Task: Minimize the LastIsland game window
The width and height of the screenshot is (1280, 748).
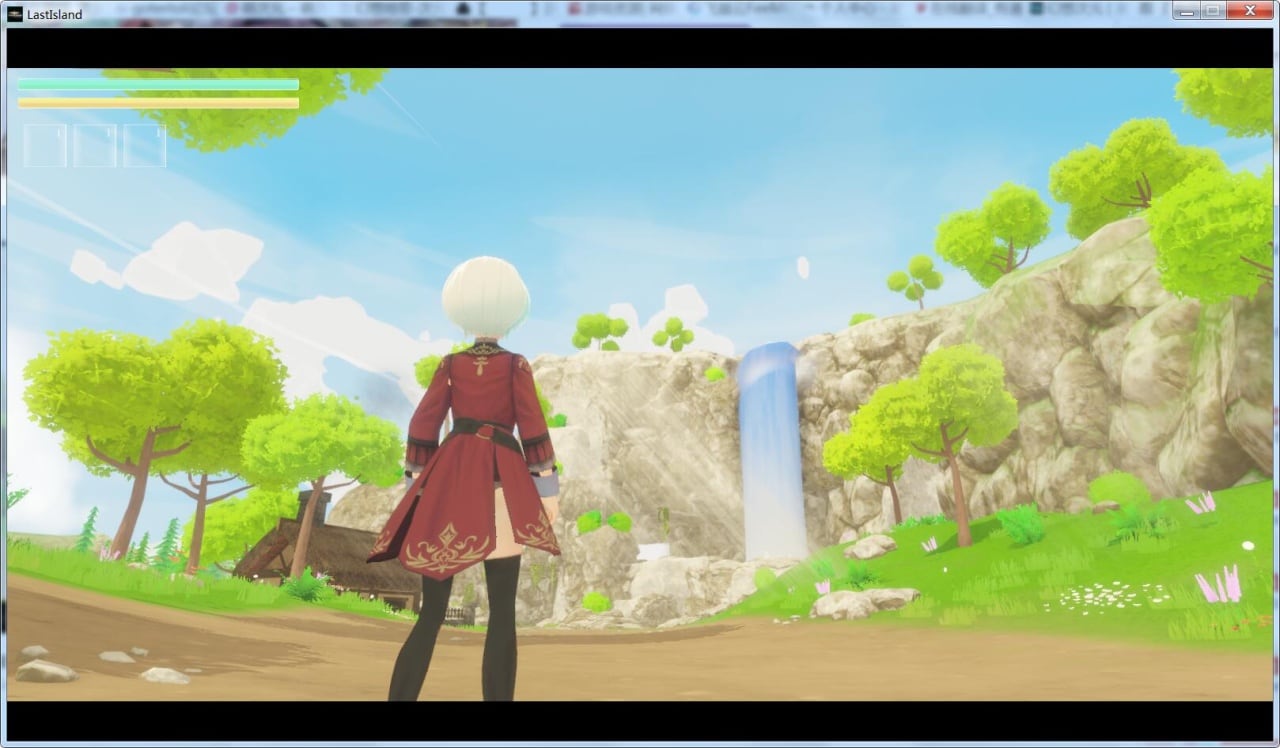Action: [1186, 11]
